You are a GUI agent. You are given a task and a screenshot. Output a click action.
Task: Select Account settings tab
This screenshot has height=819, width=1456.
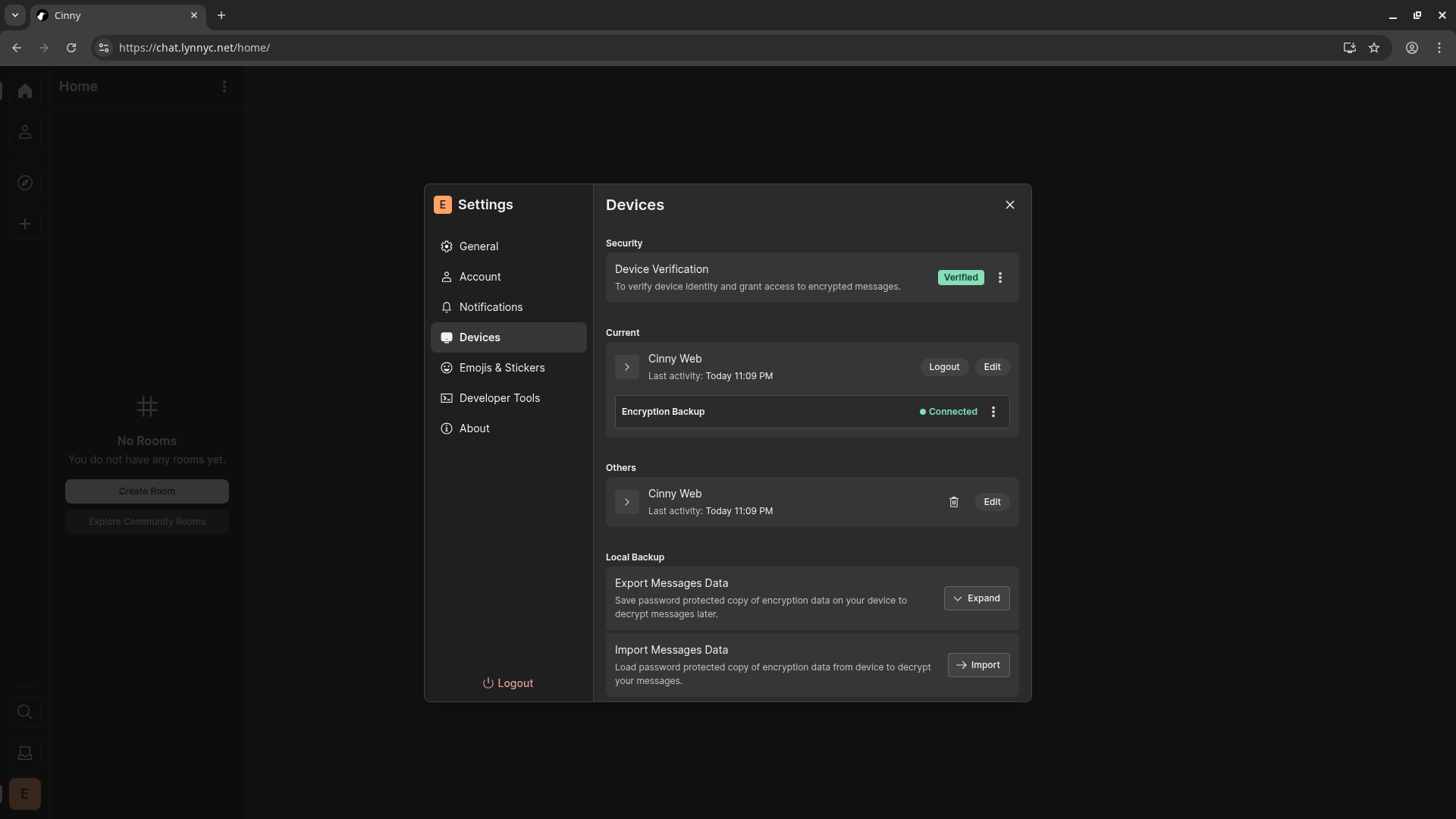coord(509,277)
